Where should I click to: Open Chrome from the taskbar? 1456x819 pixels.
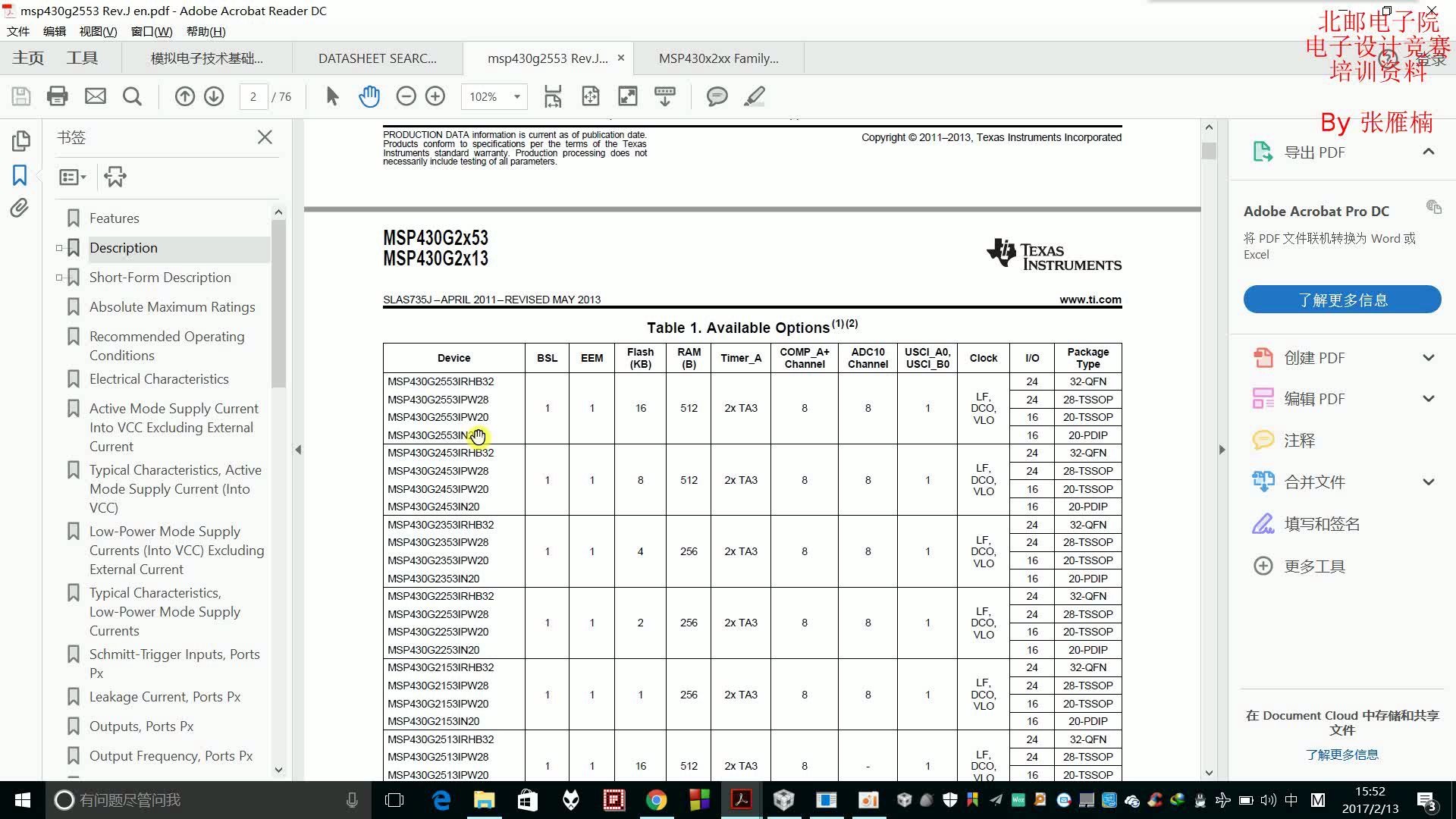tap(657, 800)
